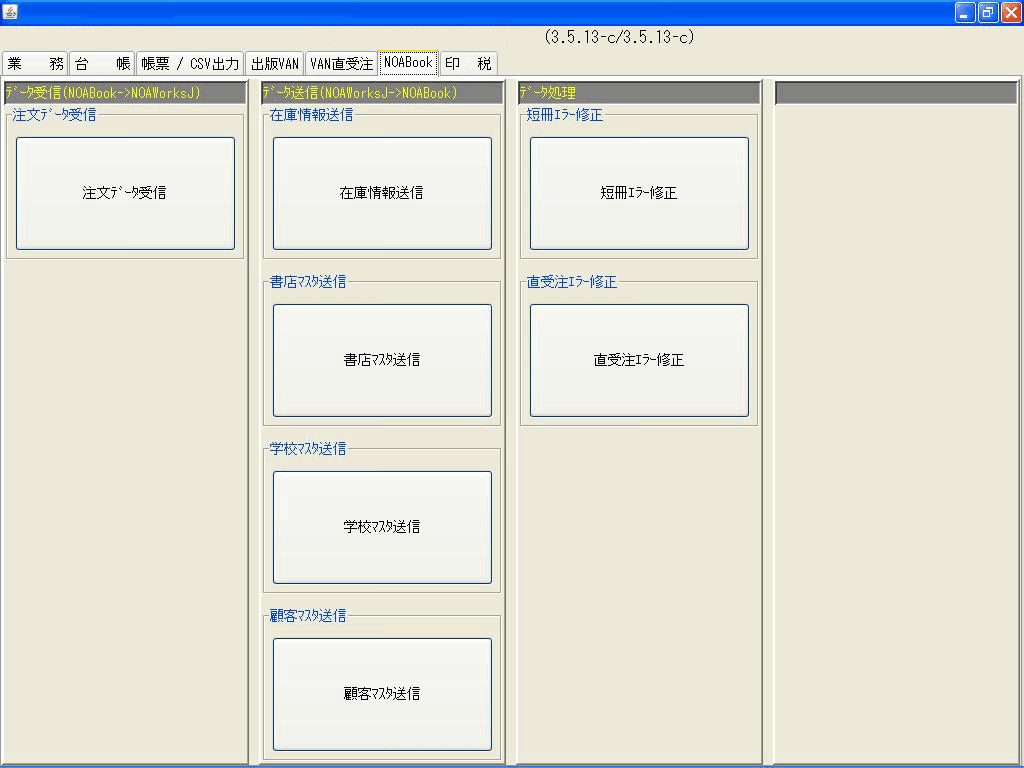Click the 顧客マスタ送信 button
The image size is (1024, 768).
(x=381, y=694)
